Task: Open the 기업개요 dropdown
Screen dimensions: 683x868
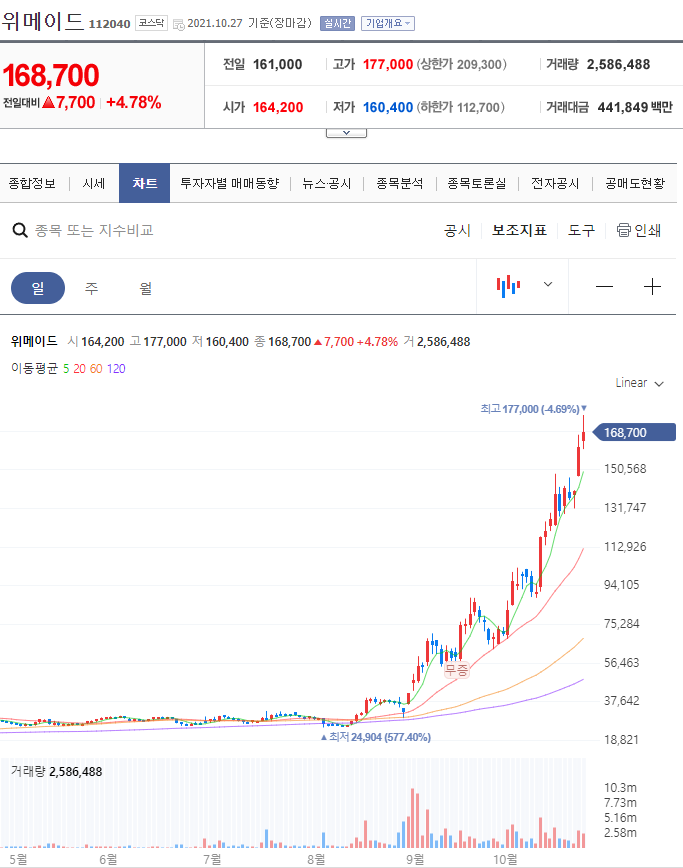Action: (x=387, y=23)
